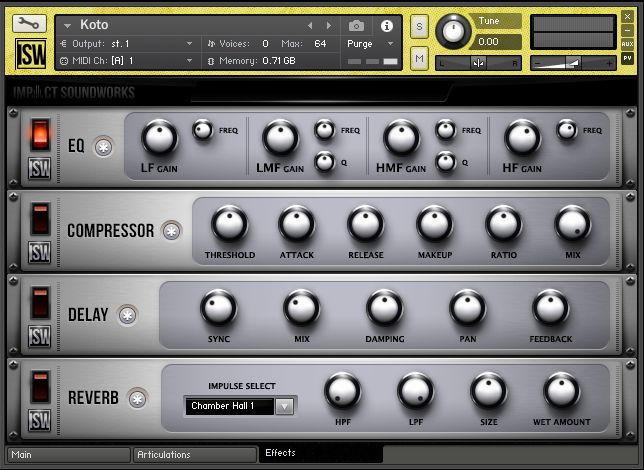Click the Reverb preset snowflake icon
Image resolution: width=644 pixels, height=470 pixels.
click(137, 399)
